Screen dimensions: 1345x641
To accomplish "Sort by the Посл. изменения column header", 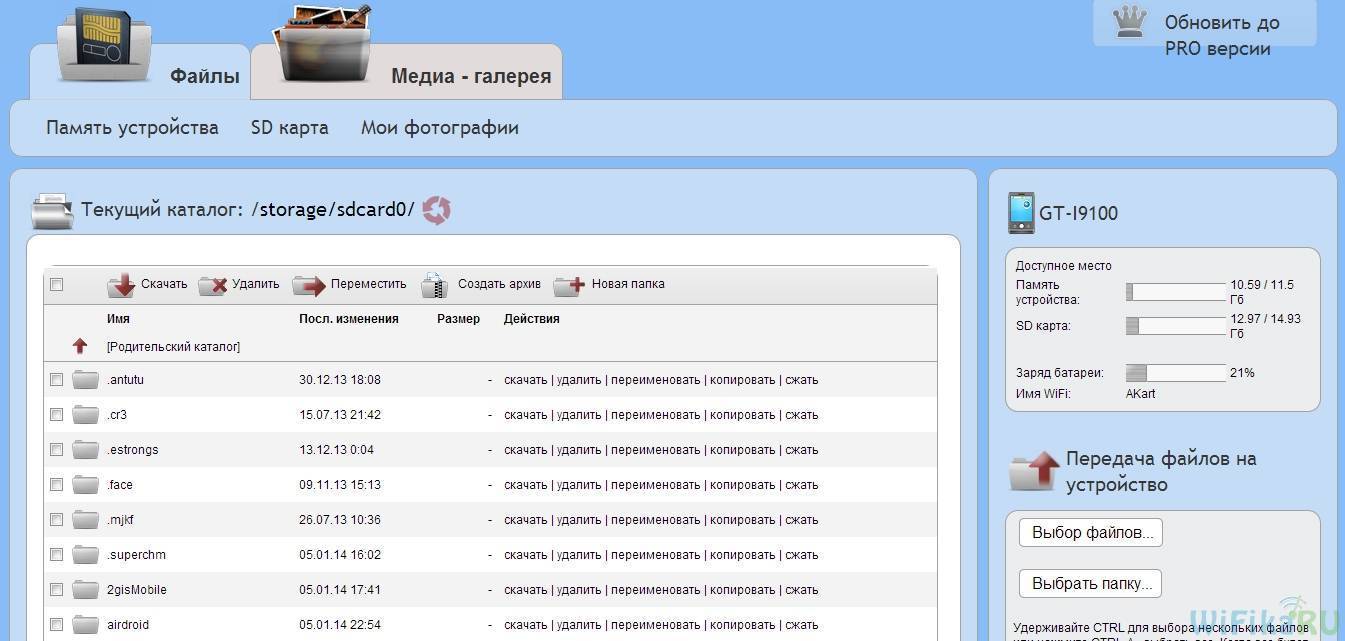I will 348,319.
